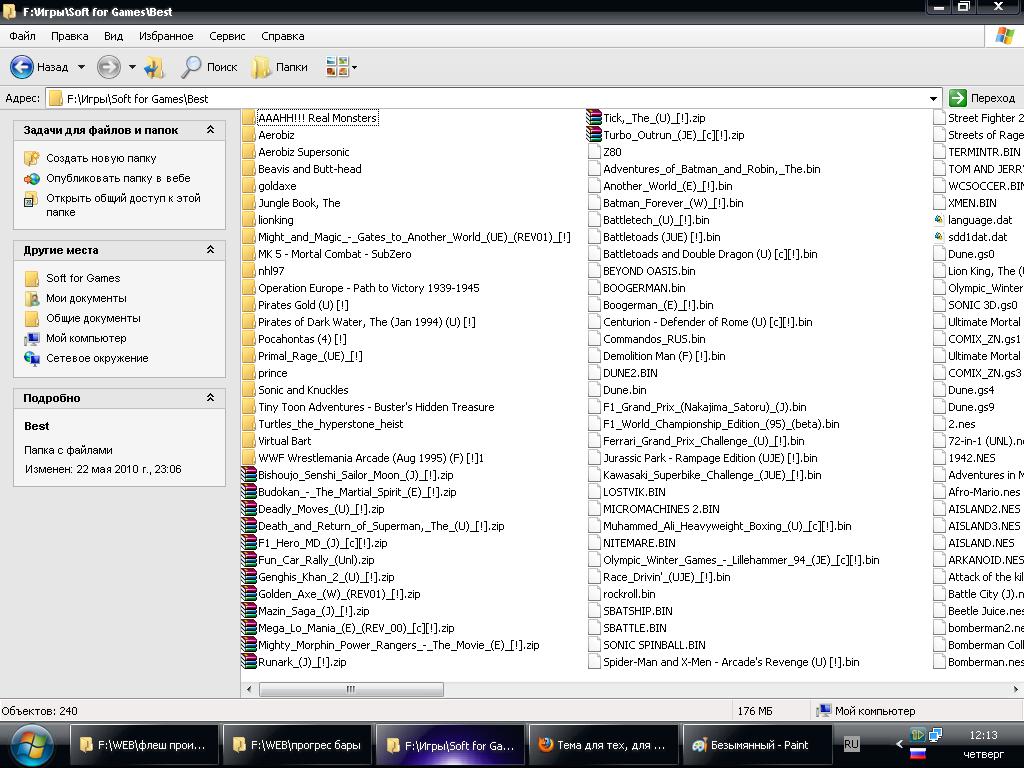Click the Views icon in toolbar
The width and height of the screenshot is (1024, 768).
click(337, 67)
